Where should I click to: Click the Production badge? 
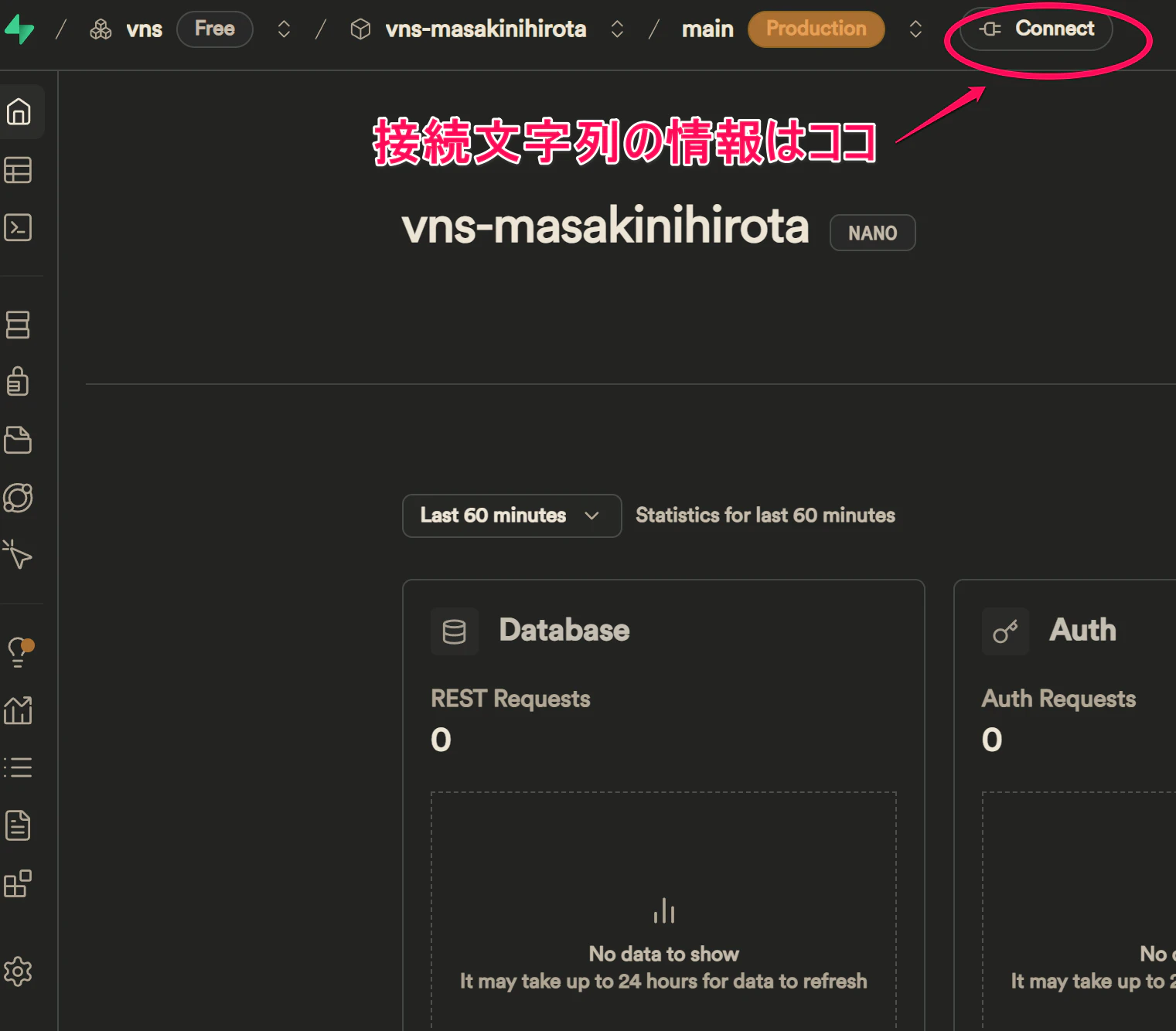coord(816,29)
